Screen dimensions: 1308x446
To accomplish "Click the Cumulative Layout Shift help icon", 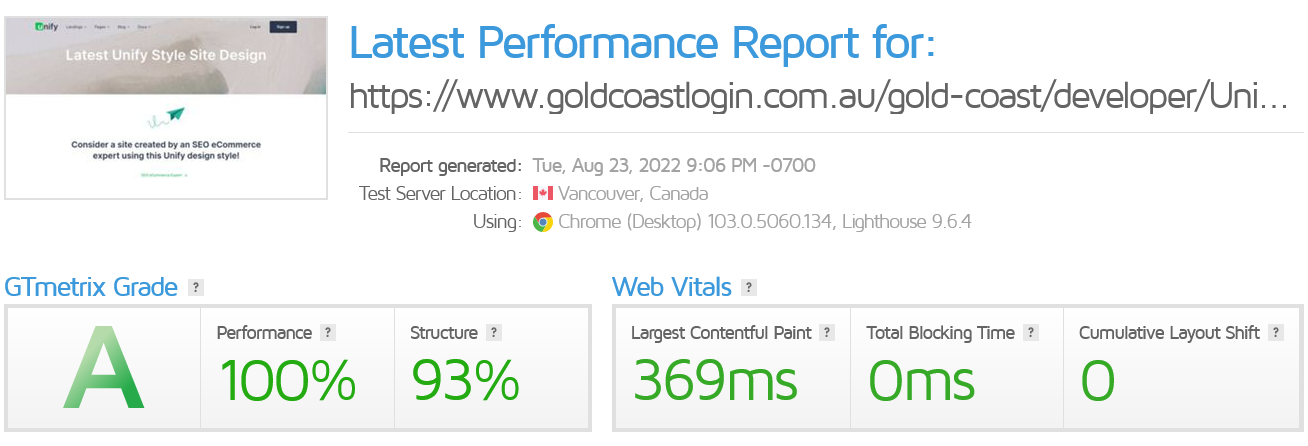I will [x=1276, y=333].
